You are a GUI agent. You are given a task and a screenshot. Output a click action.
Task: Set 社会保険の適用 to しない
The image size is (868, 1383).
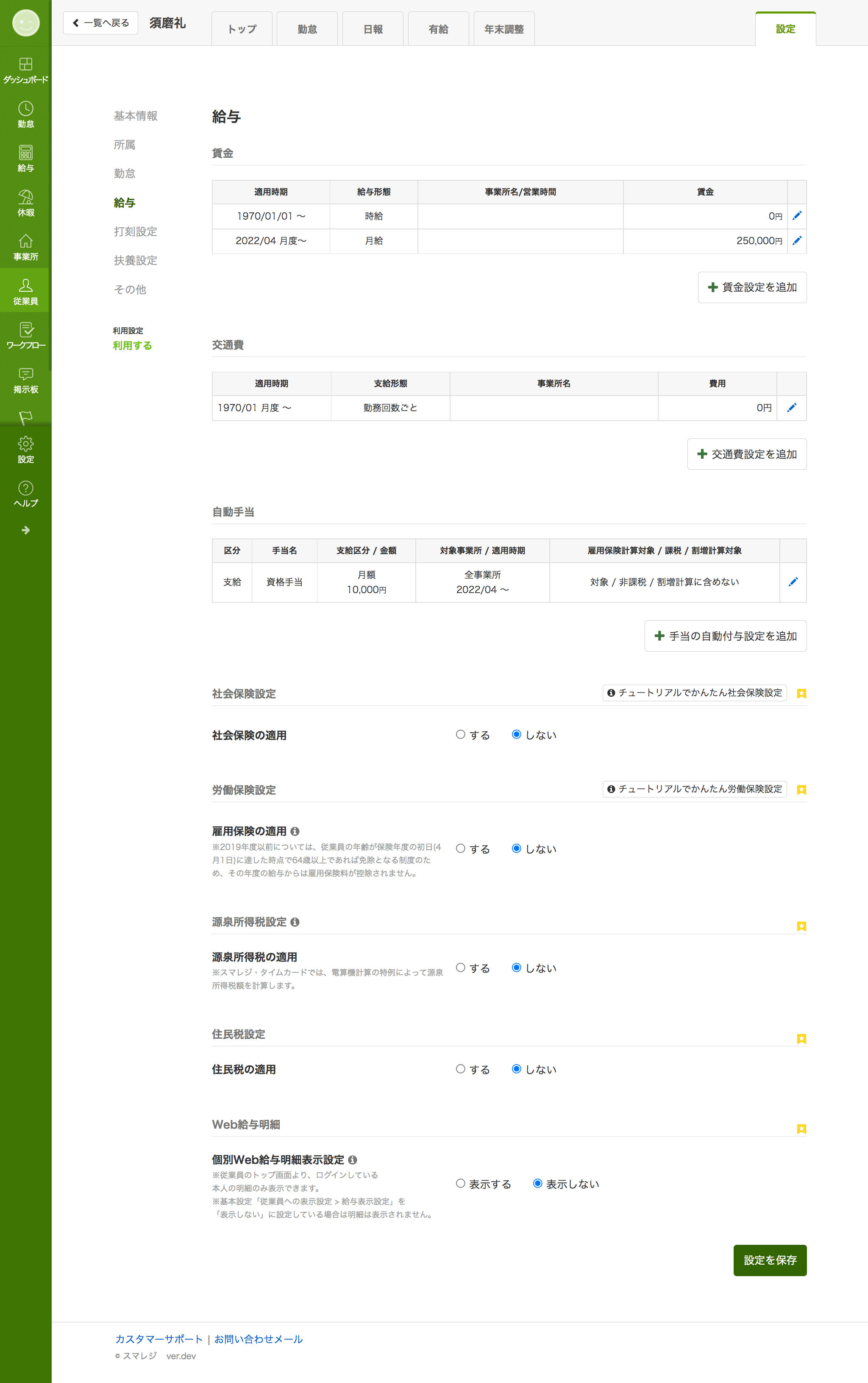click(516, 734)
